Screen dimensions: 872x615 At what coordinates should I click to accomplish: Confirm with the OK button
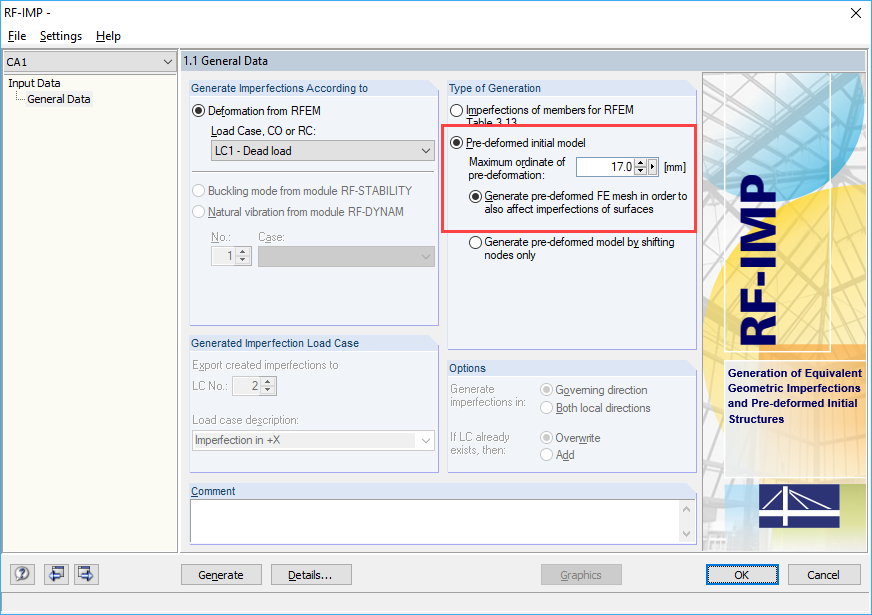coord(742,574)
